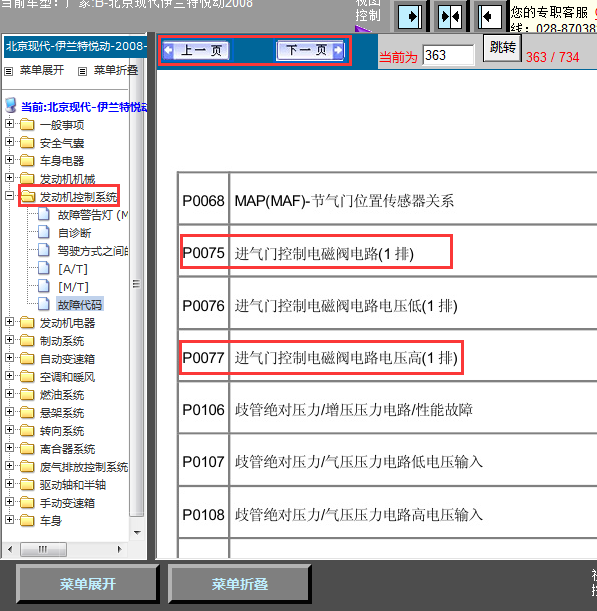
Task: Click the page number input field showing 363
Action: [449, 55]
